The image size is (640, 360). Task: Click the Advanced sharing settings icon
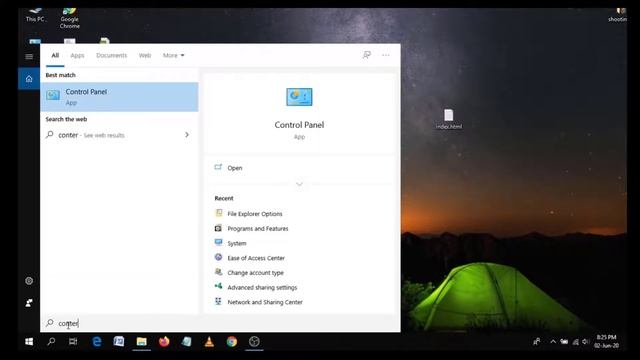coord(219,287)
